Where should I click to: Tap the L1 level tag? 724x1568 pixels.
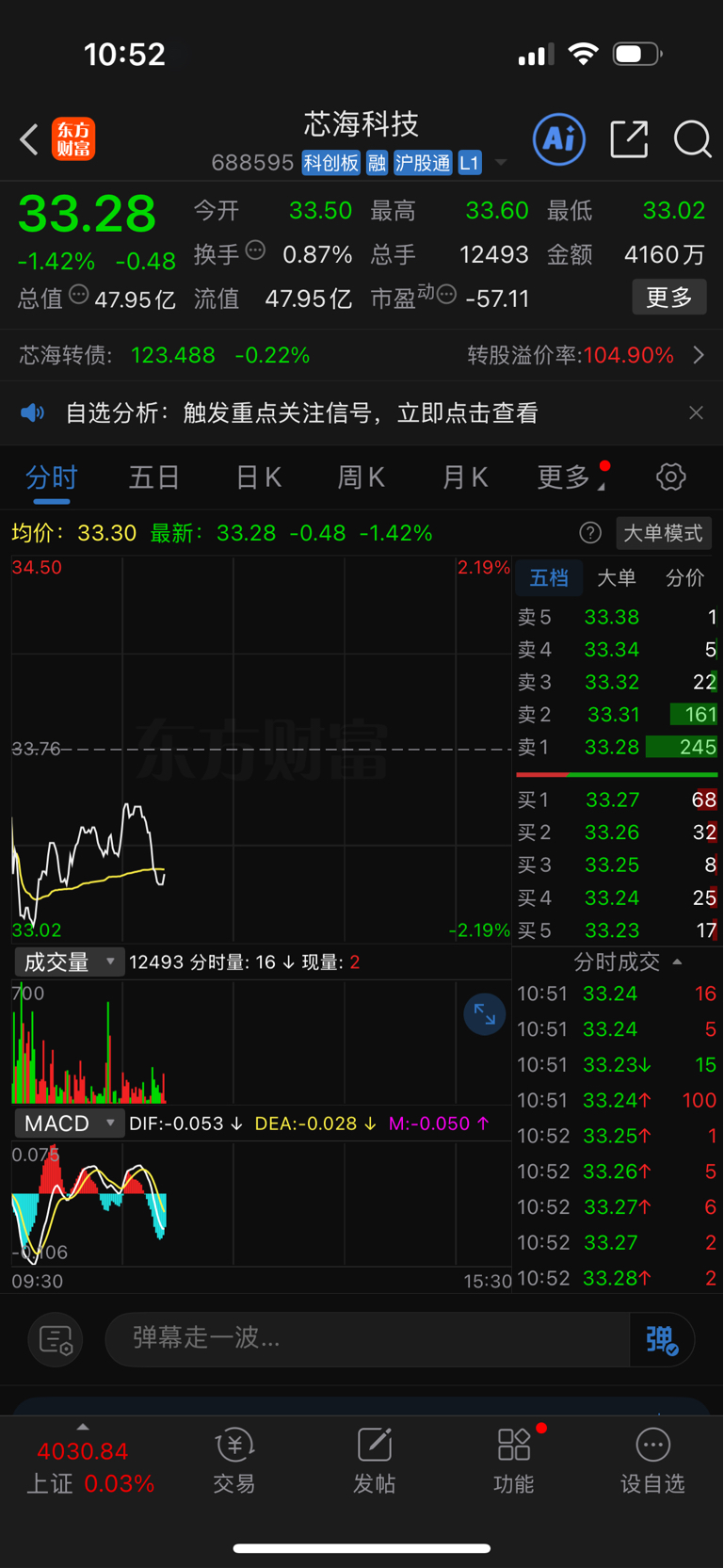tap(470, 163)
